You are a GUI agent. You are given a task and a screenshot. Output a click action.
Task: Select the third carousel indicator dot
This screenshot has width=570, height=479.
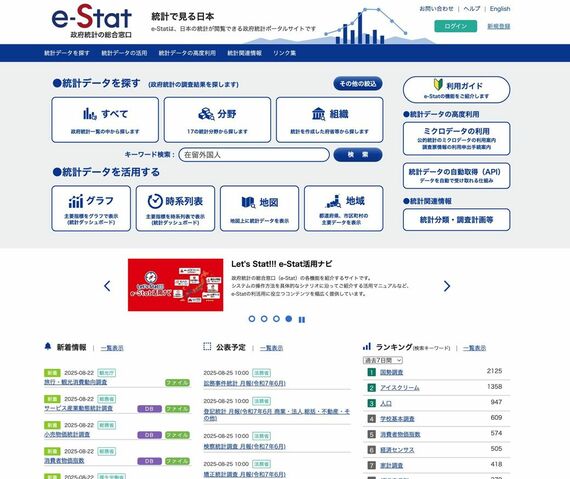(276, 319)
